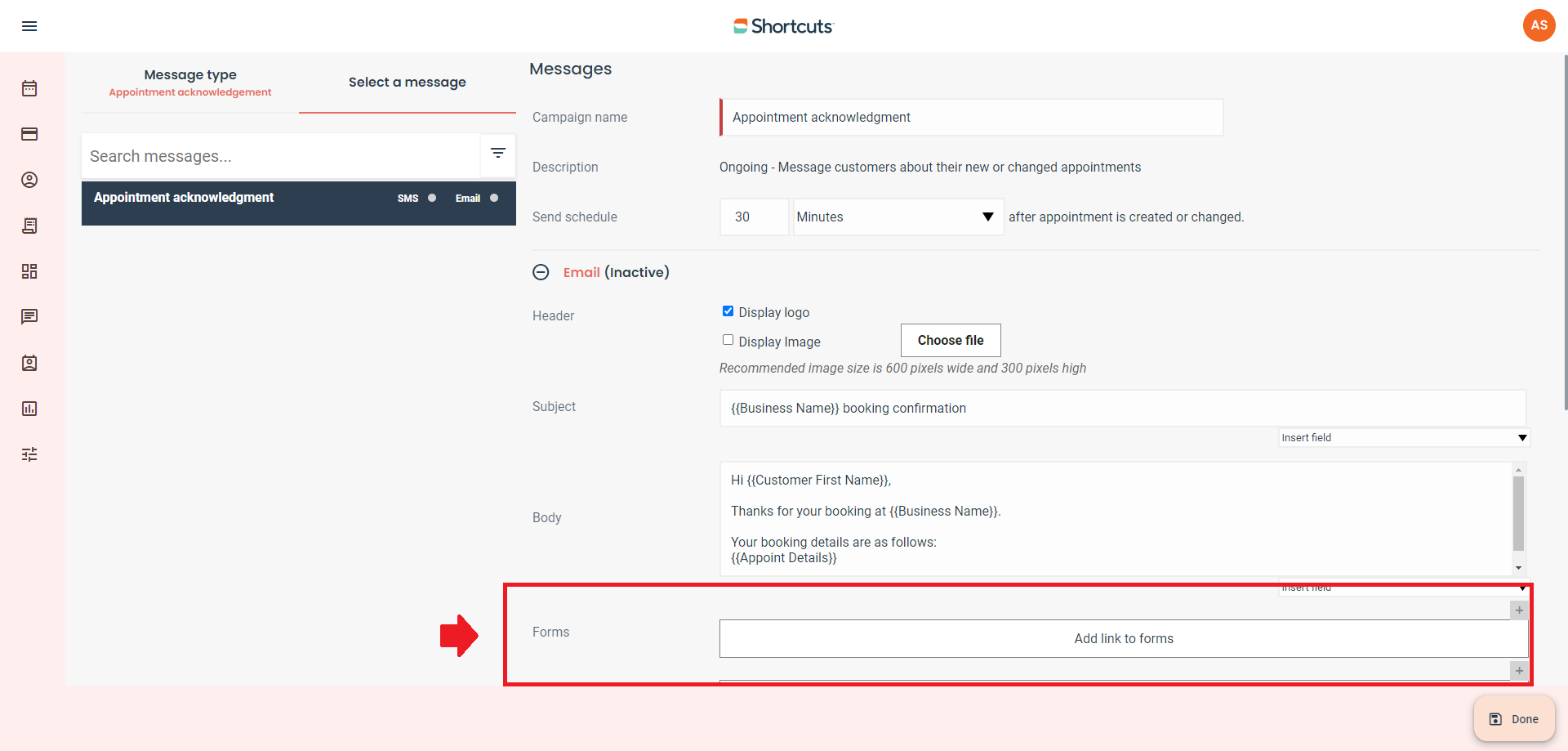Screen dimensions: 1568x751
Task: Open the clients profile icon in sidebar
Action: click(x=29, y=180)
